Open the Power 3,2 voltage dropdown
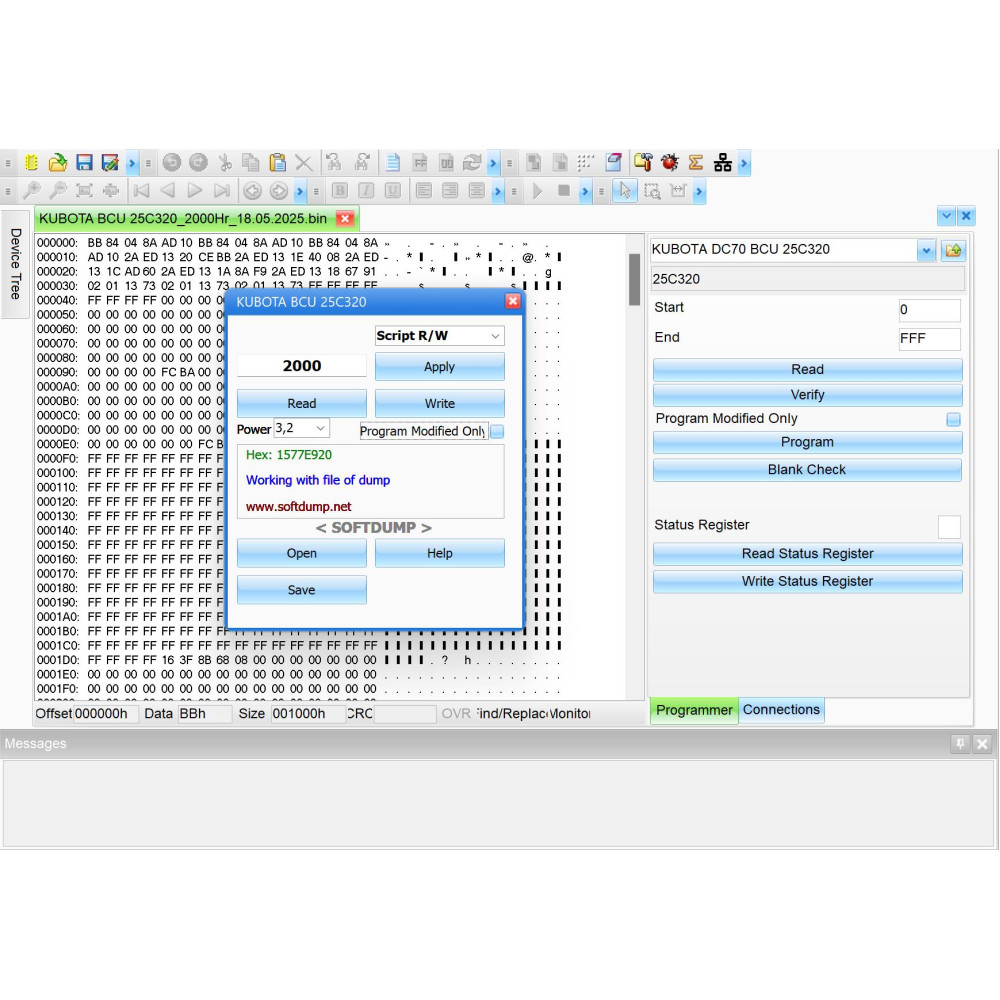 point(302,428)
